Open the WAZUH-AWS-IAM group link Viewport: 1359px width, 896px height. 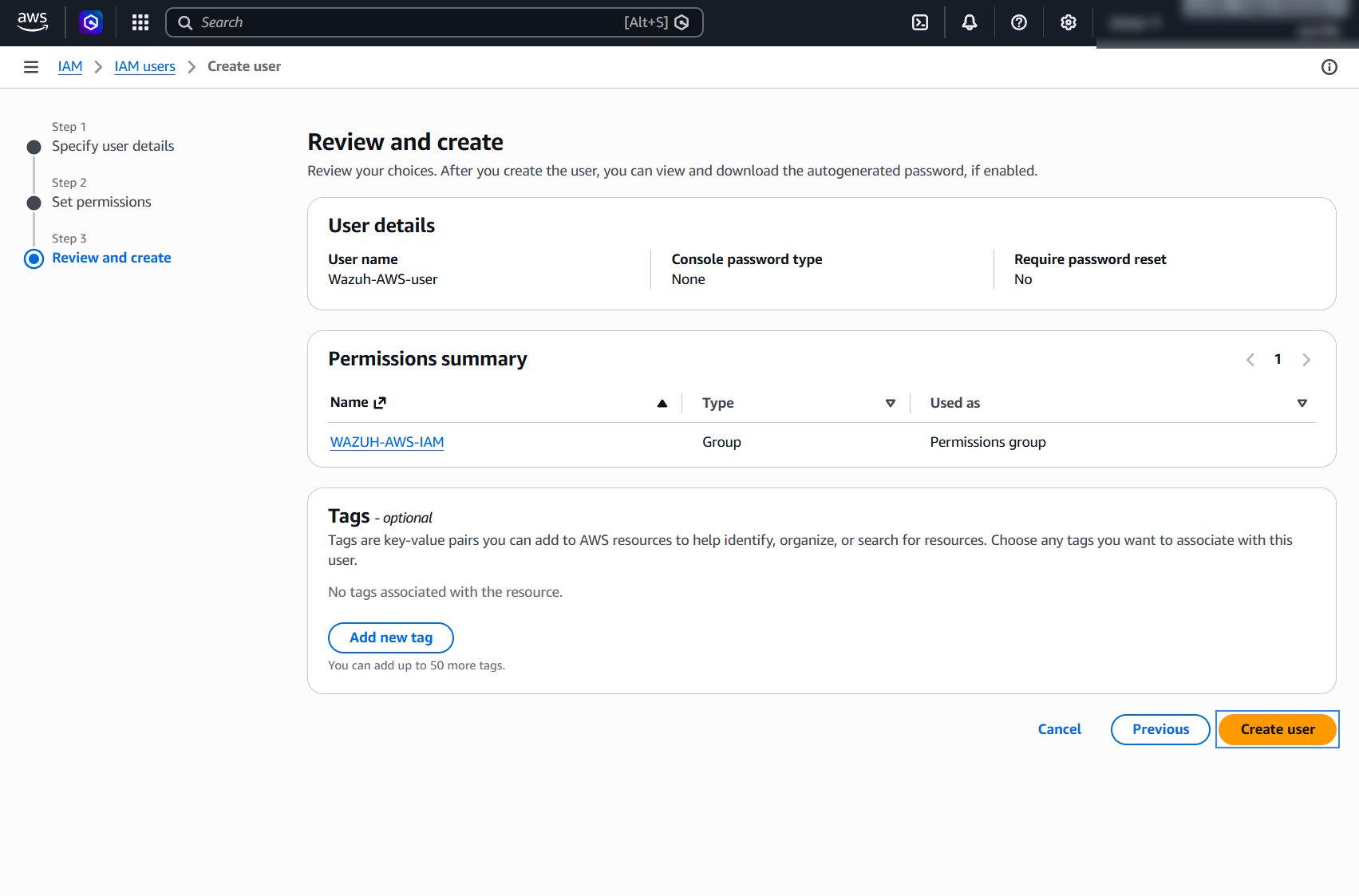pos(387,442)
